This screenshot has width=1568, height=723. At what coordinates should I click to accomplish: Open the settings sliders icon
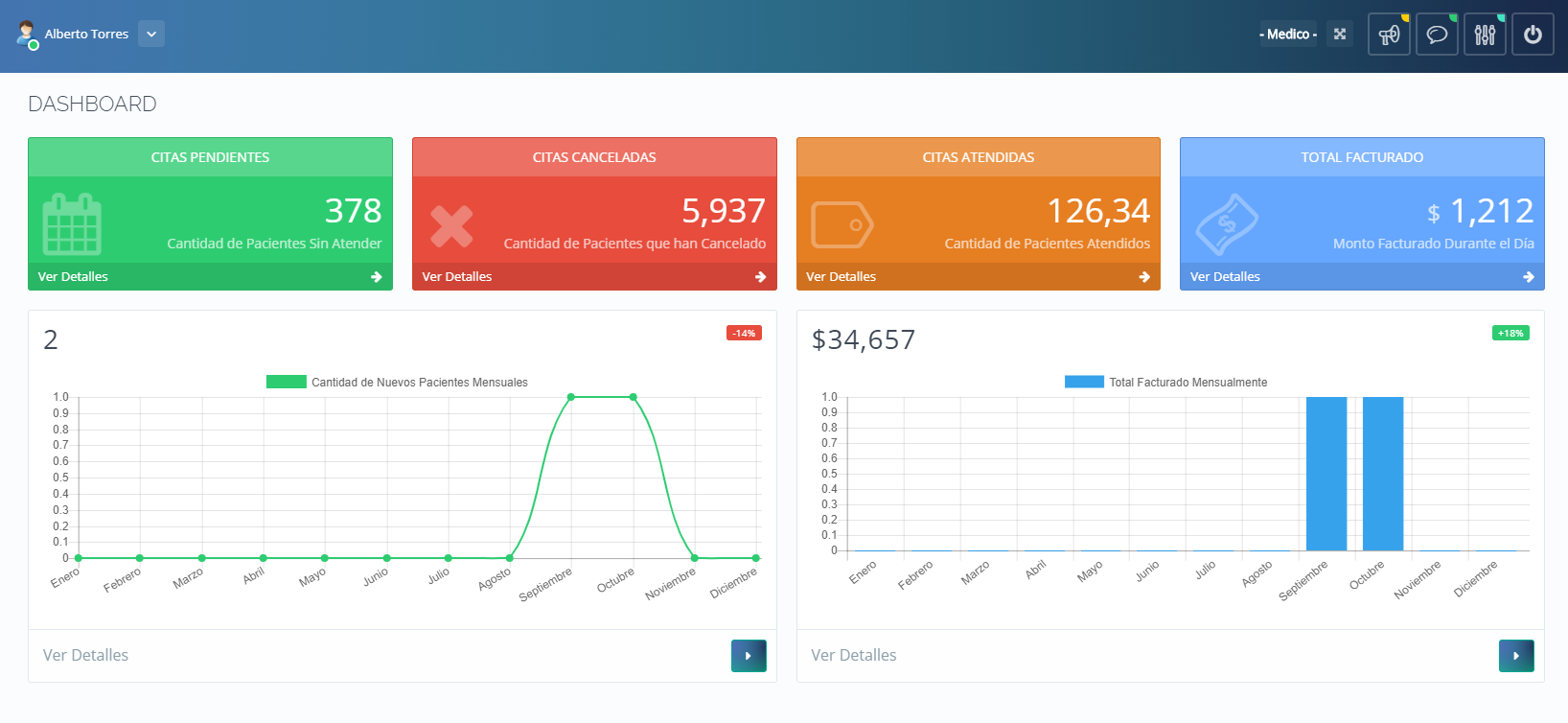1485,35
